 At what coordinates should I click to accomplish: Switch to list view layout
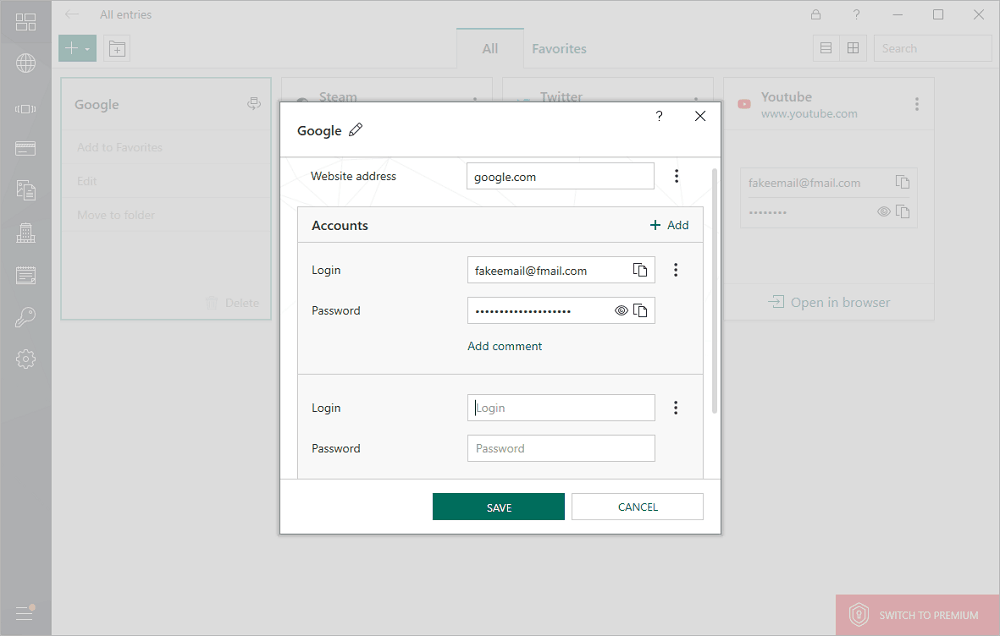coord(826,48)
